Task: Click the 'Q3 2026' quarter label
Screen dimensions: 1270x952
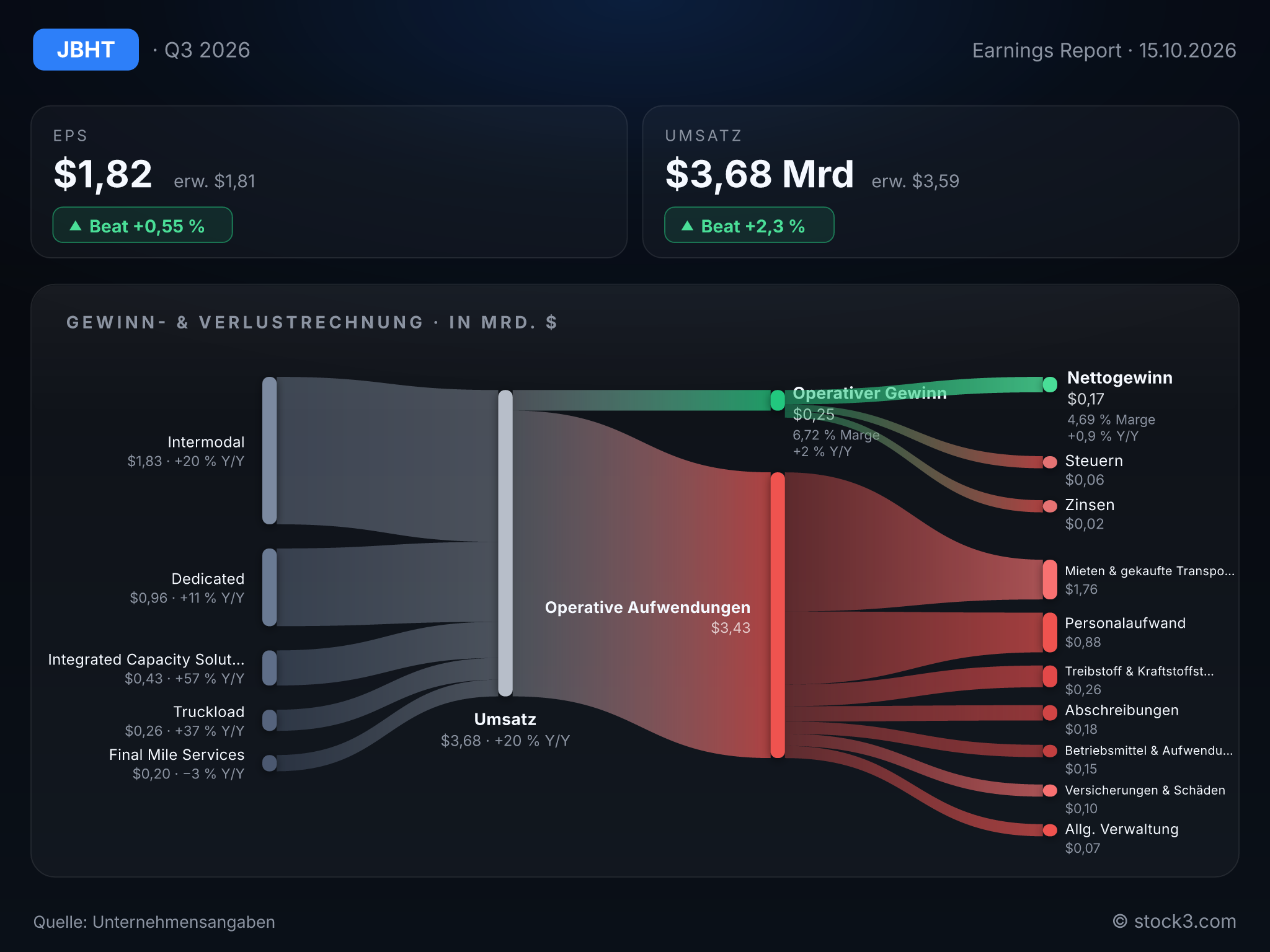Action: pos(207,50)
